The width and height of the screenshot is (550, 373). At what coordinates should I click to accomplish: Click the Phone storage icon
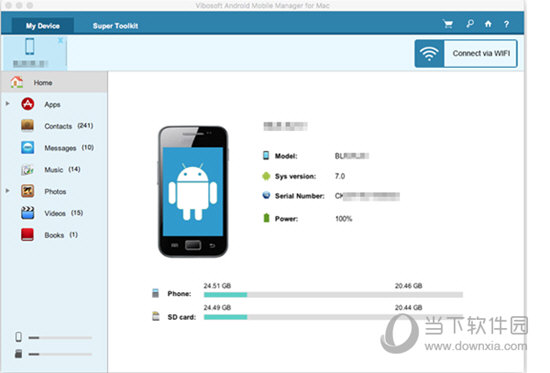(155, 293)
